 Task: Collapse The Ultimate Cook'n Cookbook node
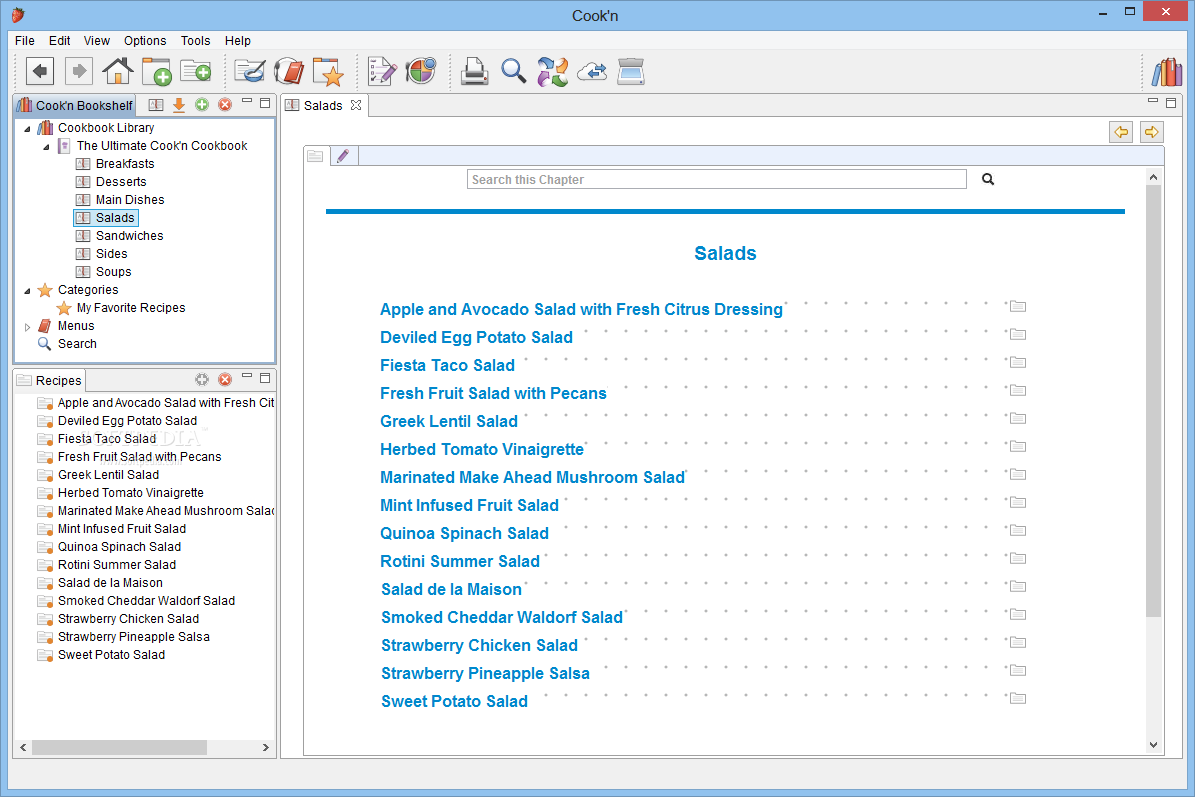pos(46,146)
